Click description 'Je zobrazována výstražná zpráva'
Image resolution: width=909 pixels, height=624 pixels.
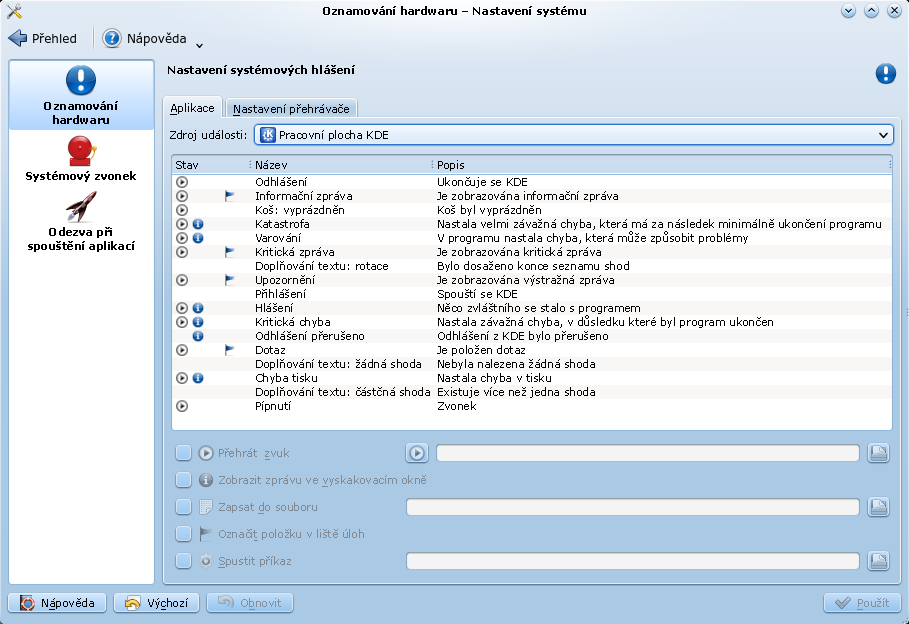coord(526,280)
